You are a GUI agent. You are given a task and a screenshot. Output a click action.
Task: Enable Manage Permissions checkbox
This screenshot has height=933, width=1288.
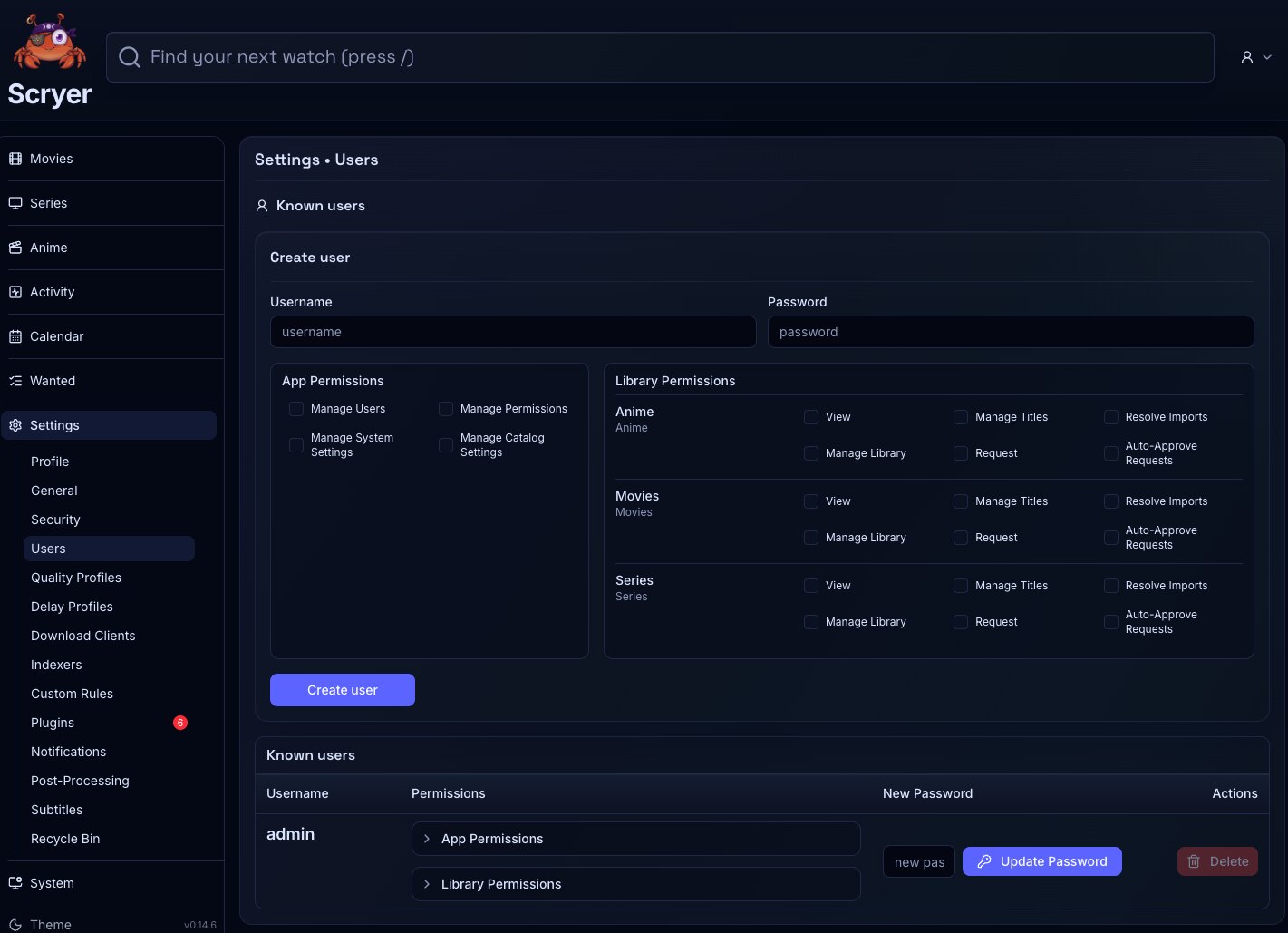[446, 409]
